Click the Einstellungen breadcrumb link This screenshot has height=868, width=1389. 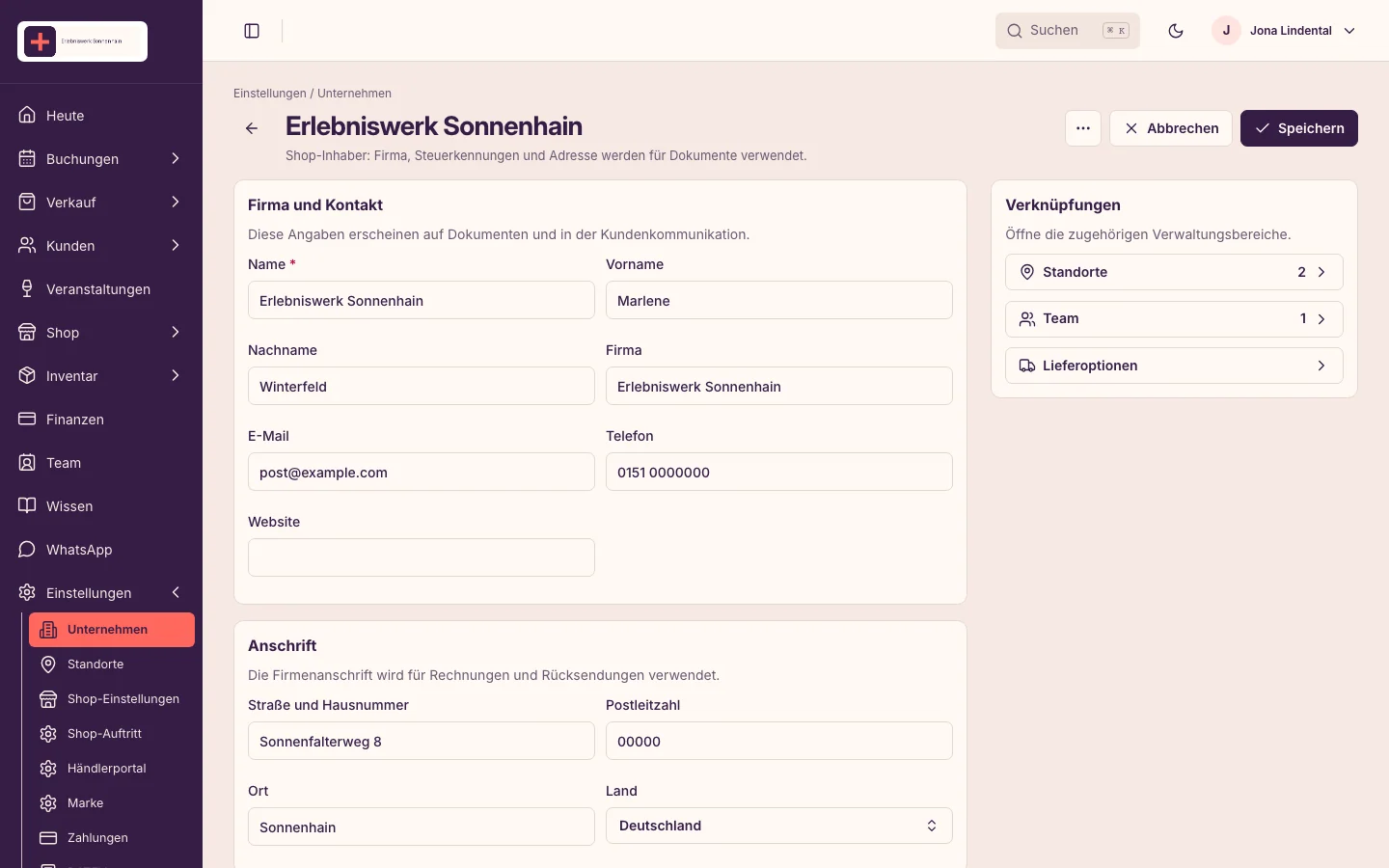[270, 94]
